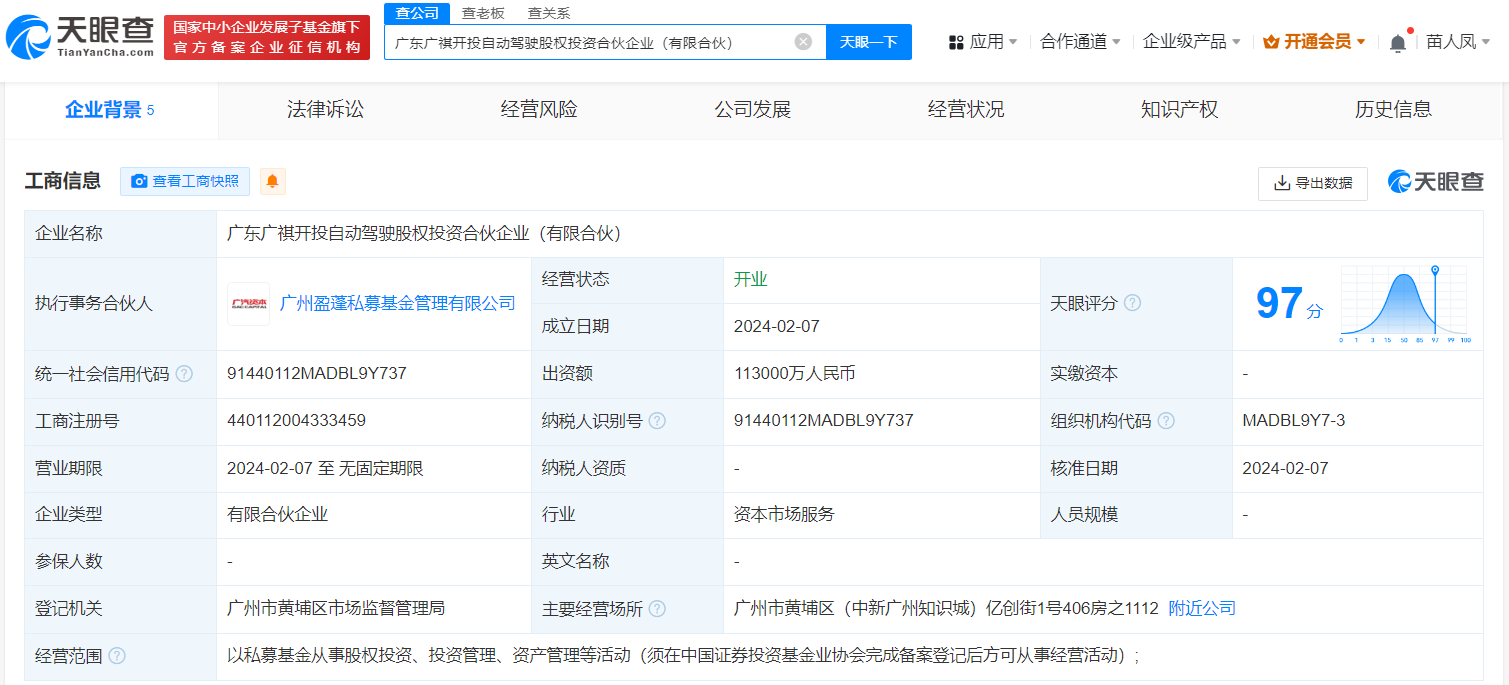Click the 资本市场服务 industry value

coord(784,514)
